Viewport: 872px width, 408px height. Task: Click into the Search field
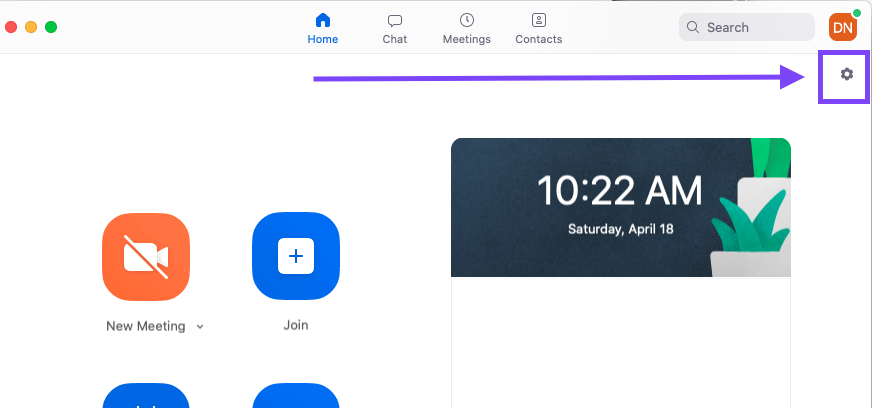click(755, 27)
